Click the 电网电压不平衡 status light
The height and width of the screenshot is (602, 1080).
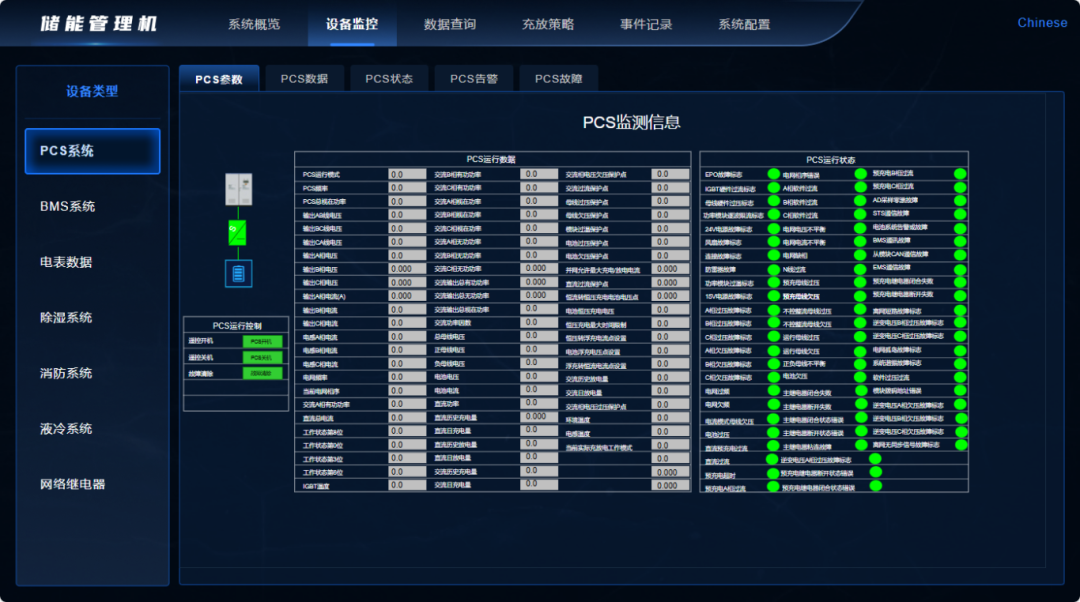click(x=860, y=228)
